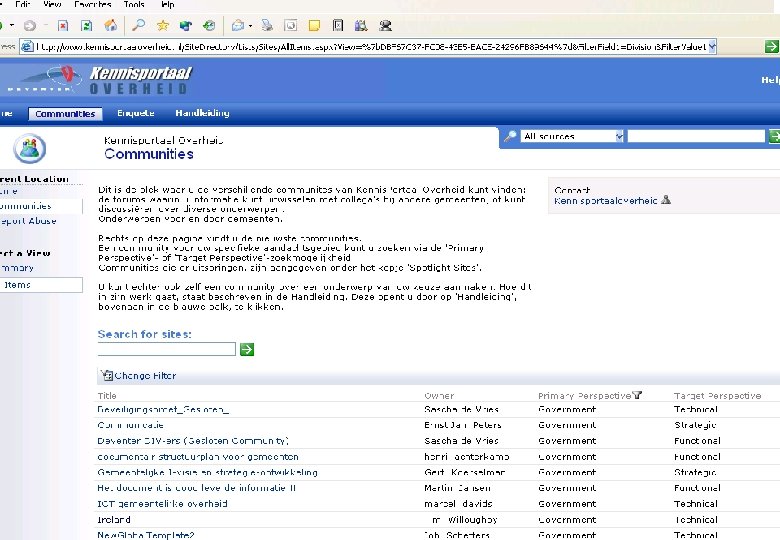Sort by the Title column header
The image size is (780, 540).
(107, 396)
